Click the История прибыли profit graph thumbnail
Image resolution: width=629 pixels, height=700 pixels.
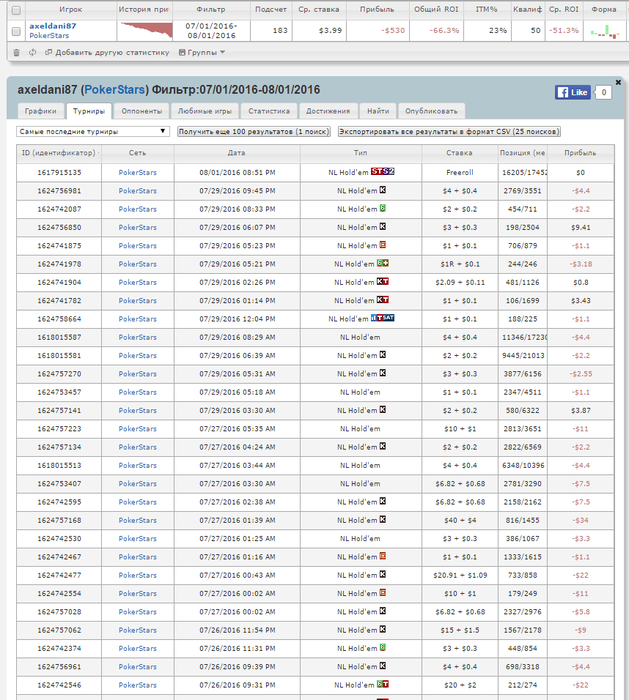pos(145,31)
